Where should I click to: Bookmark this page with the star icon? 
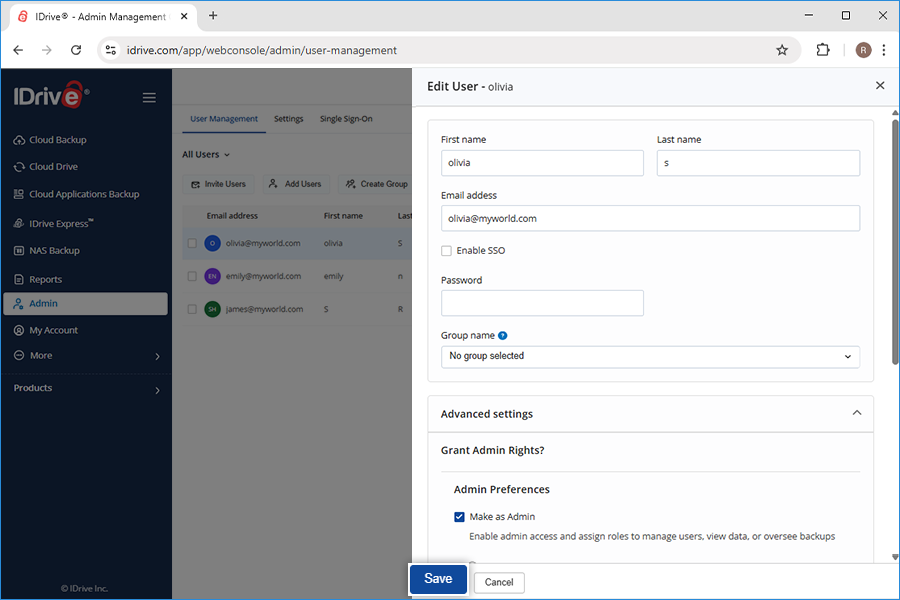coord(782,51)
